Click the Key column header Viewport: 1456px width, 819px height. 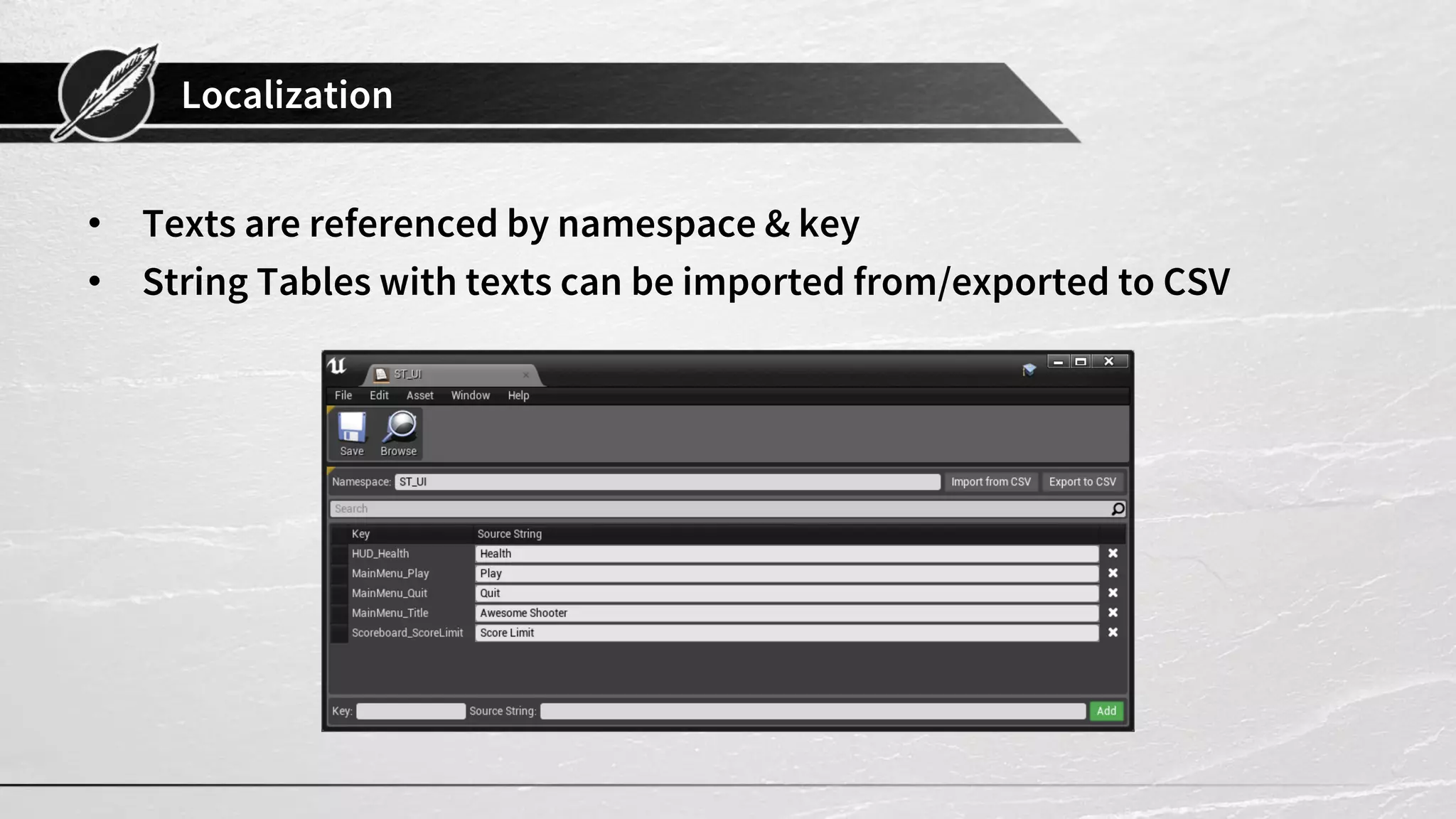point(360,534)
